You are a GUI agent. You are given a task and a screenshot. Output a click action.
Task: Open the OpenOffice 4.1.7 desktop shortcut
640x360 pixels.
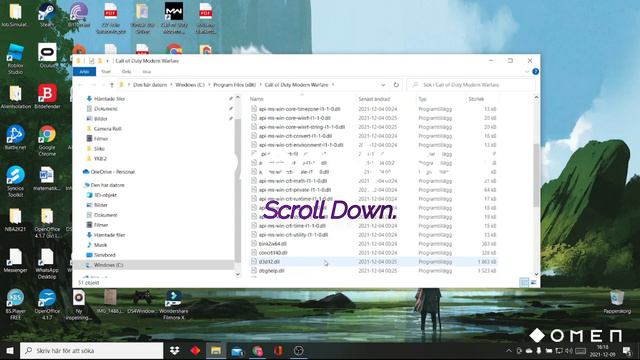pos(47,304)
